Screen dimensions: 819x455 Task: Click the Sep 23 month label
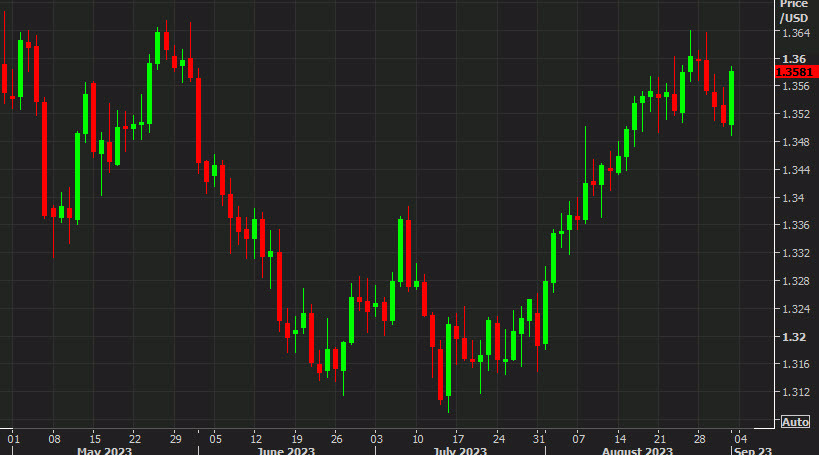tap(753, 451)
